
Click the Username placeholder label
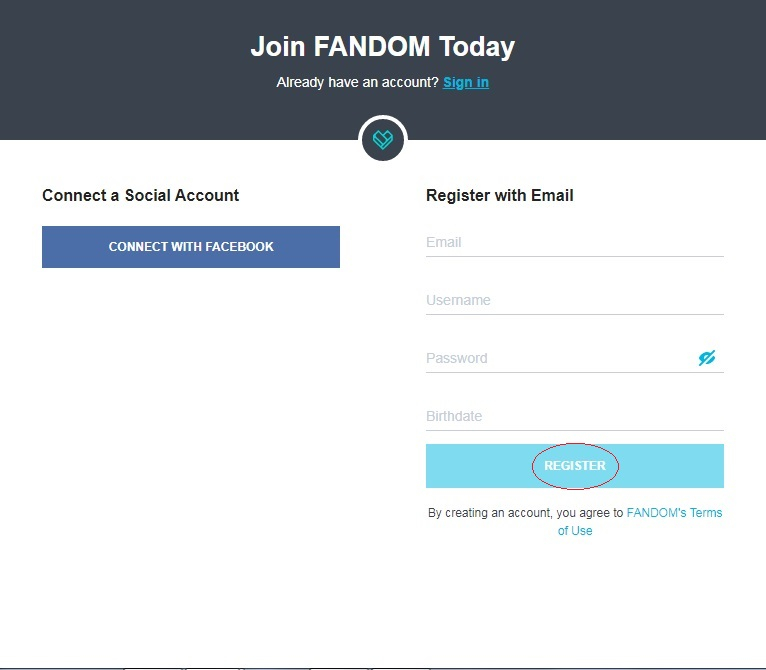(458, 300)
